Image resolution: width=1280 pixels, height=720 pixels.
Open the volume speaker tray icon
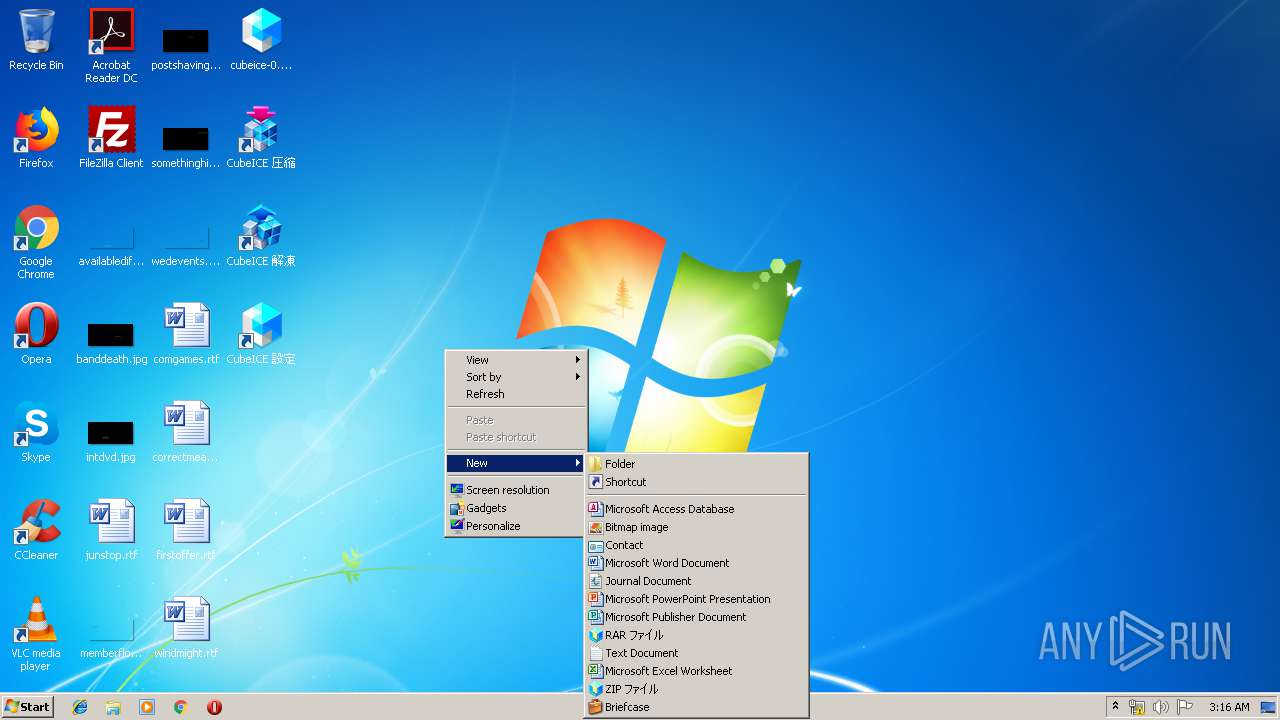[1160, 707]
